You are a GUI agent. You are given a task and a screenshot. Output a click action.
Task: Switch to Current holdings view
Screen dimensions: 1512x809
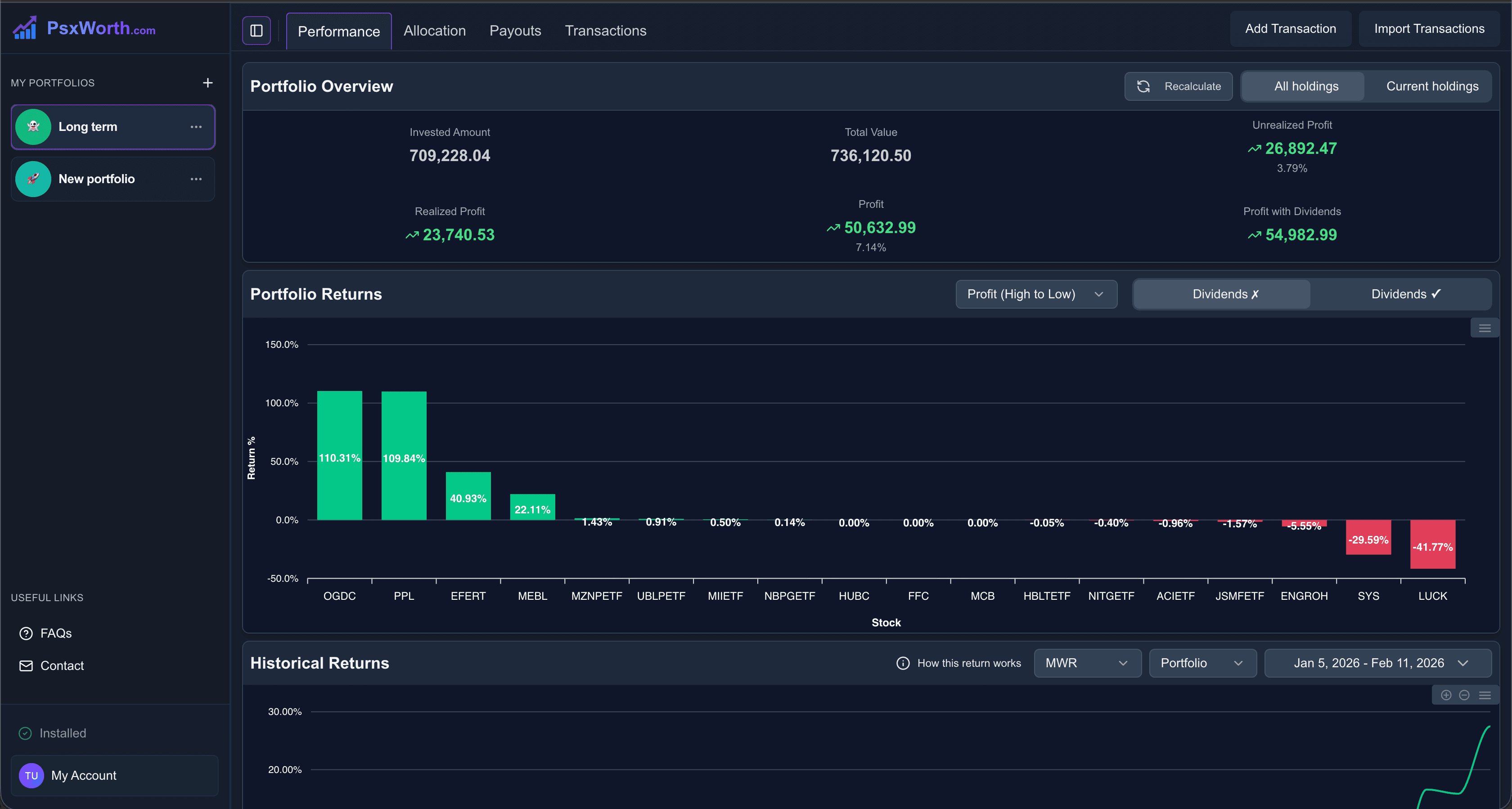point(1432,86)
